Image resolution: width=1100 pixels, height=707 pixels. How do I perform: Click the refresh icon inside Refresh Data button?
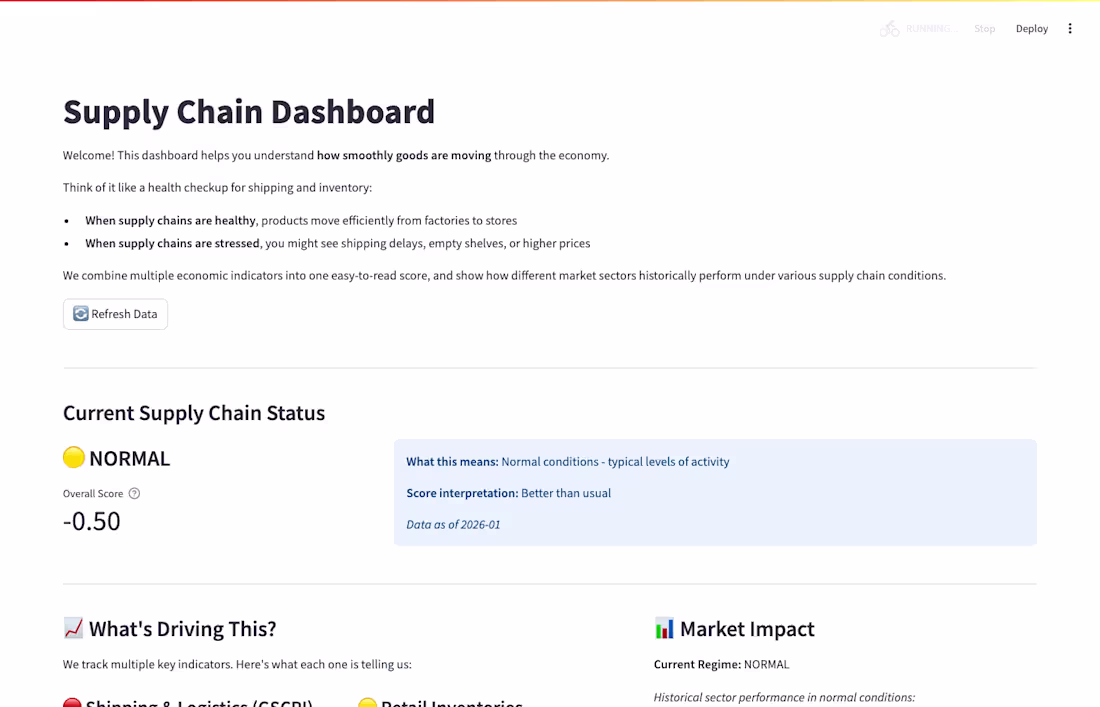tap(79, 314)
